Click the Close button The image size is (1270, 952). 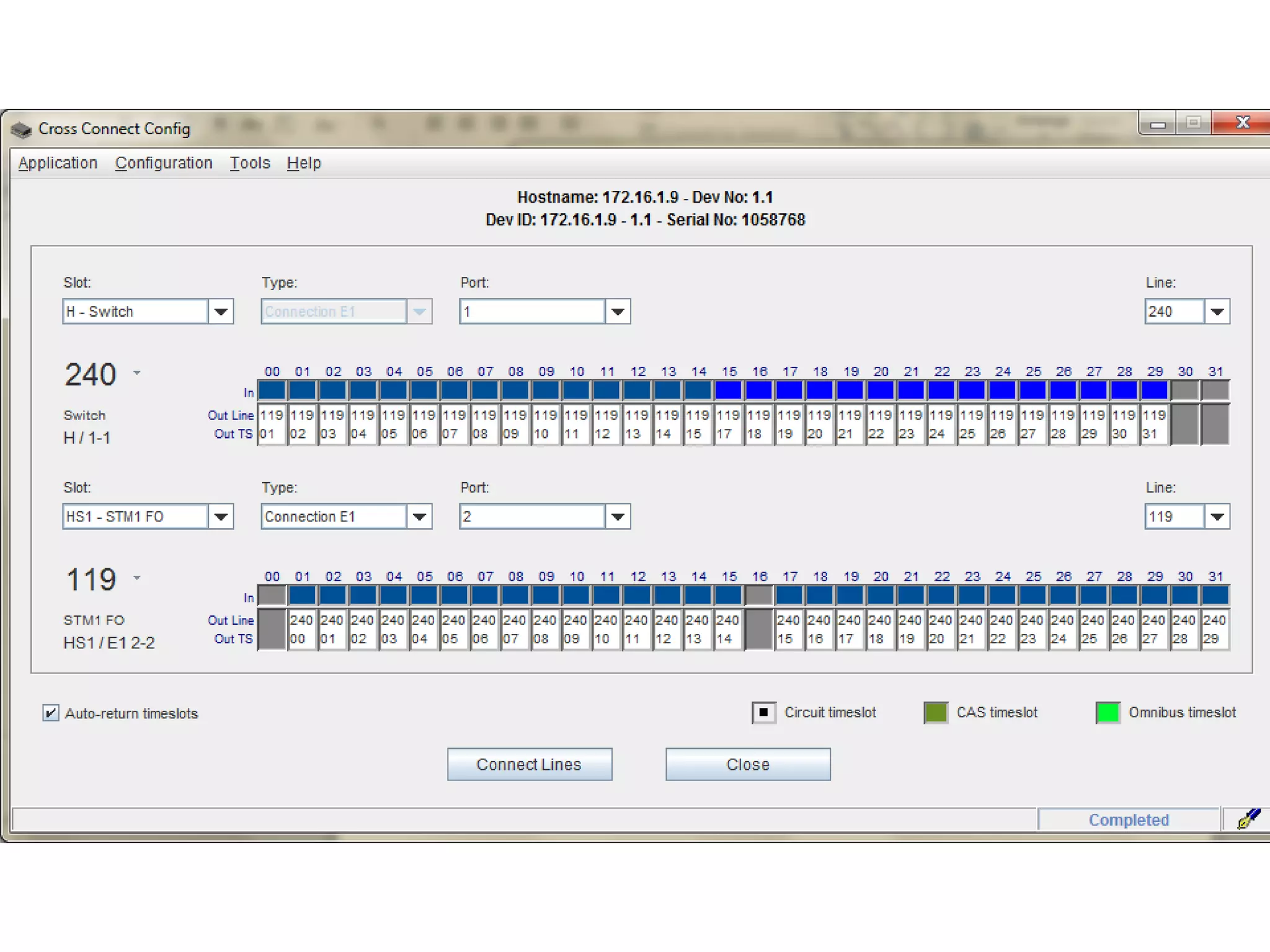pos(747,764)
